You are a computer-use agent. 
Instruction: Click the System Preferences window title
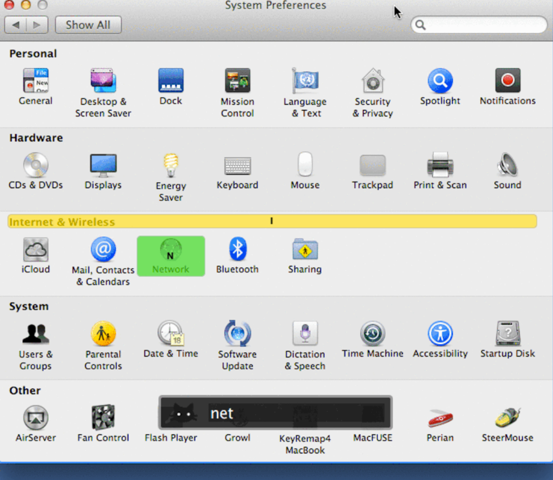tap(276, 5)
